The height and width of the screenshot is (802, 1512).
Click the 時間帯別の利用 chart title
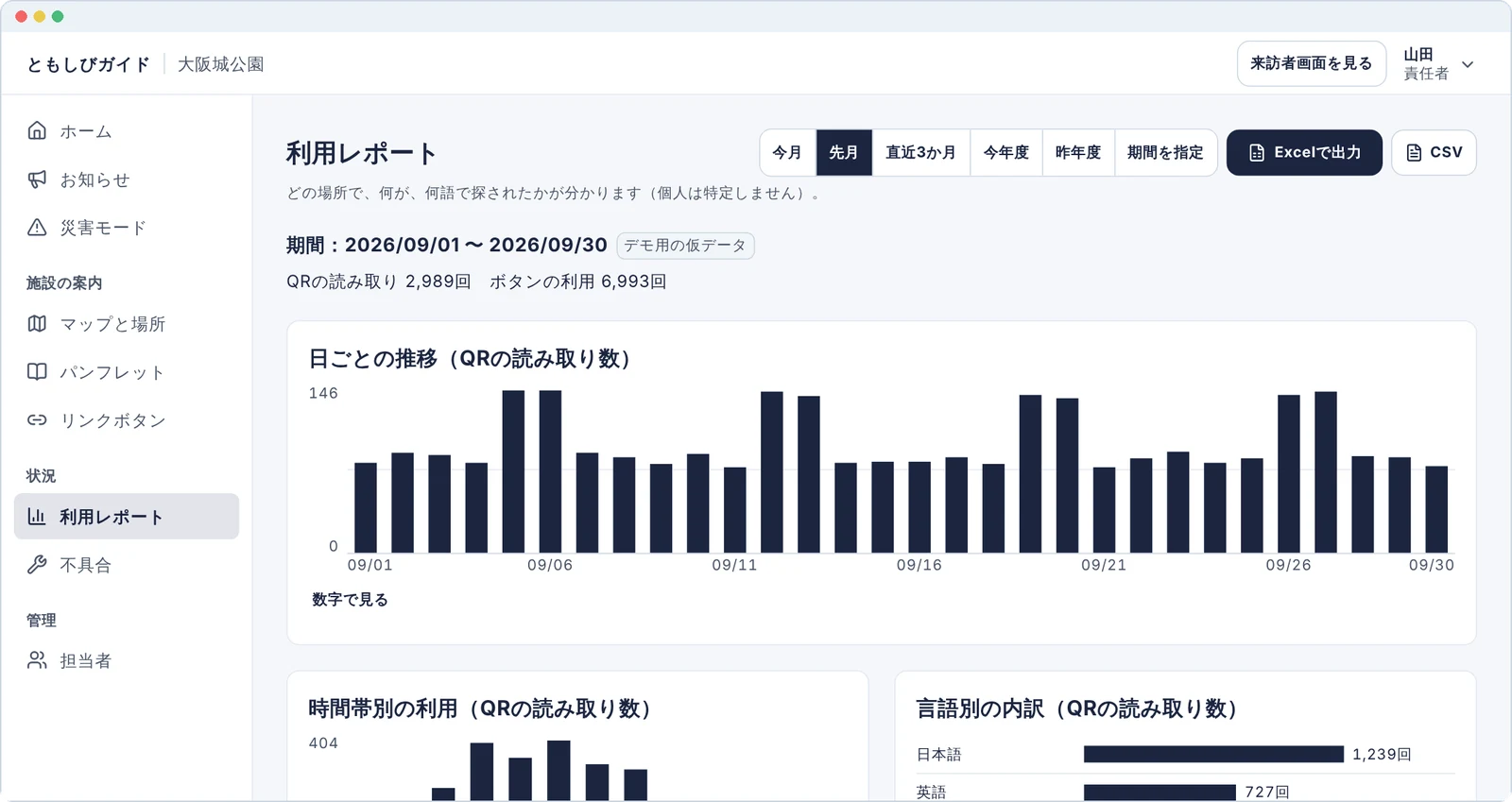pyautogui.click(x=480, y=708)
